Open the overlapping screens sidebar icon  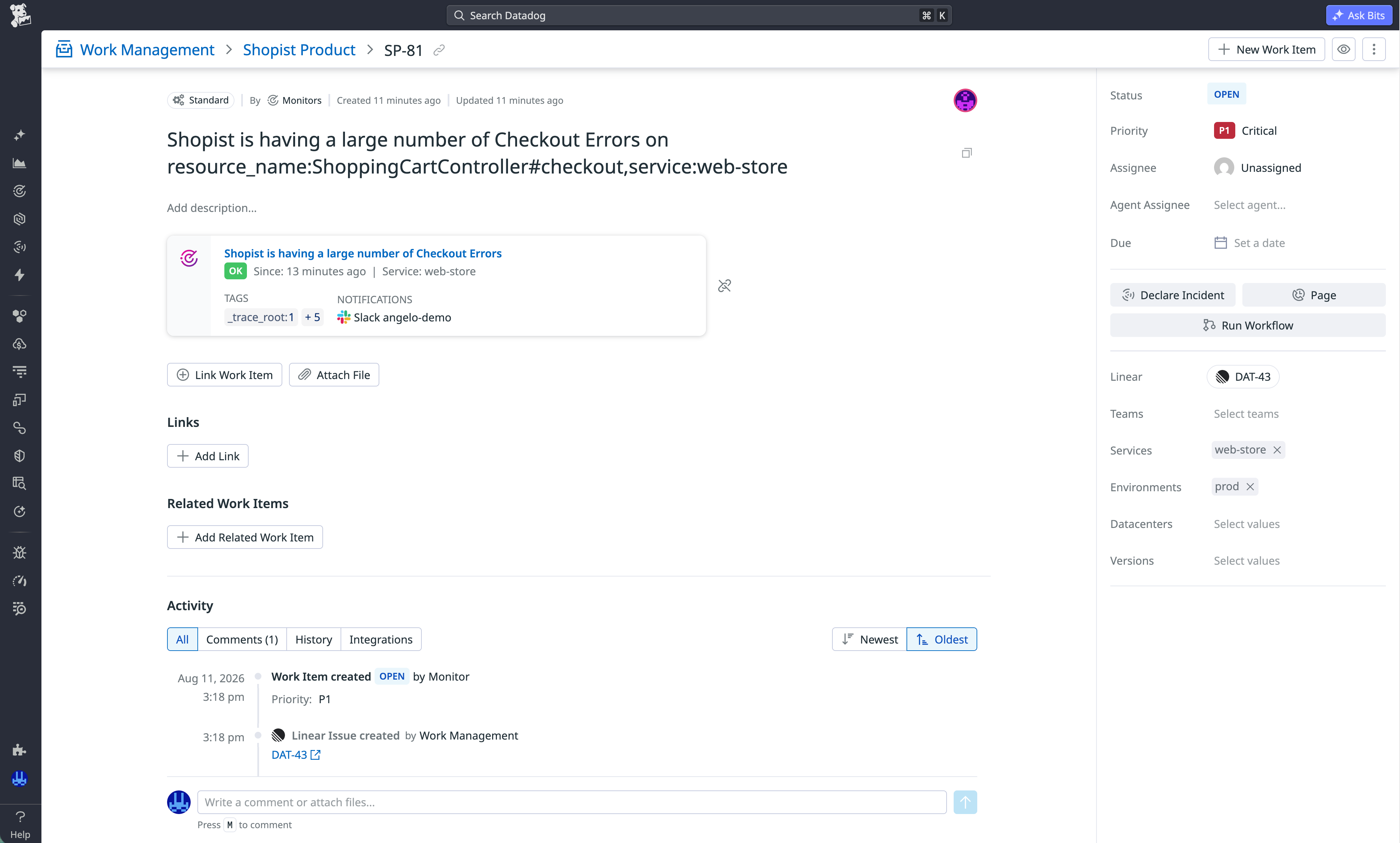[x=20, y=400]
